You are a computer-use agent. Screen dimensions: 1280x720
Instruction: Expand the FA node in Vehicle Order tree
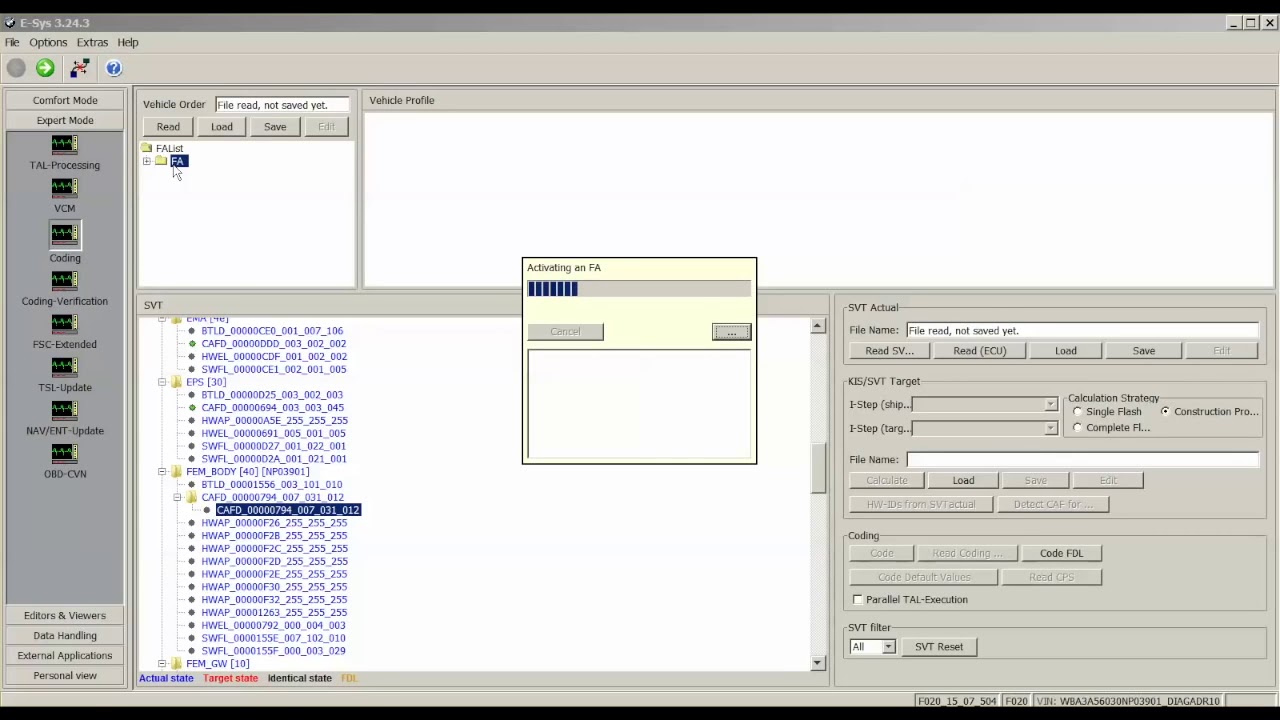tap(147, 161)
